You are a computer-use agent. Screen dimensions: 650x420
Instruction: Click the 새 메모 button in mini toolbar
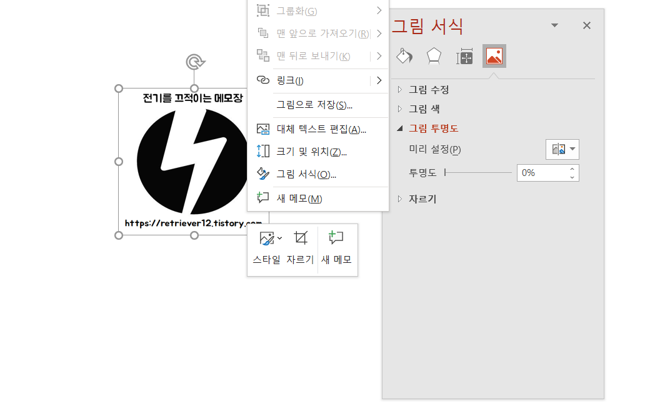point(336,248)
